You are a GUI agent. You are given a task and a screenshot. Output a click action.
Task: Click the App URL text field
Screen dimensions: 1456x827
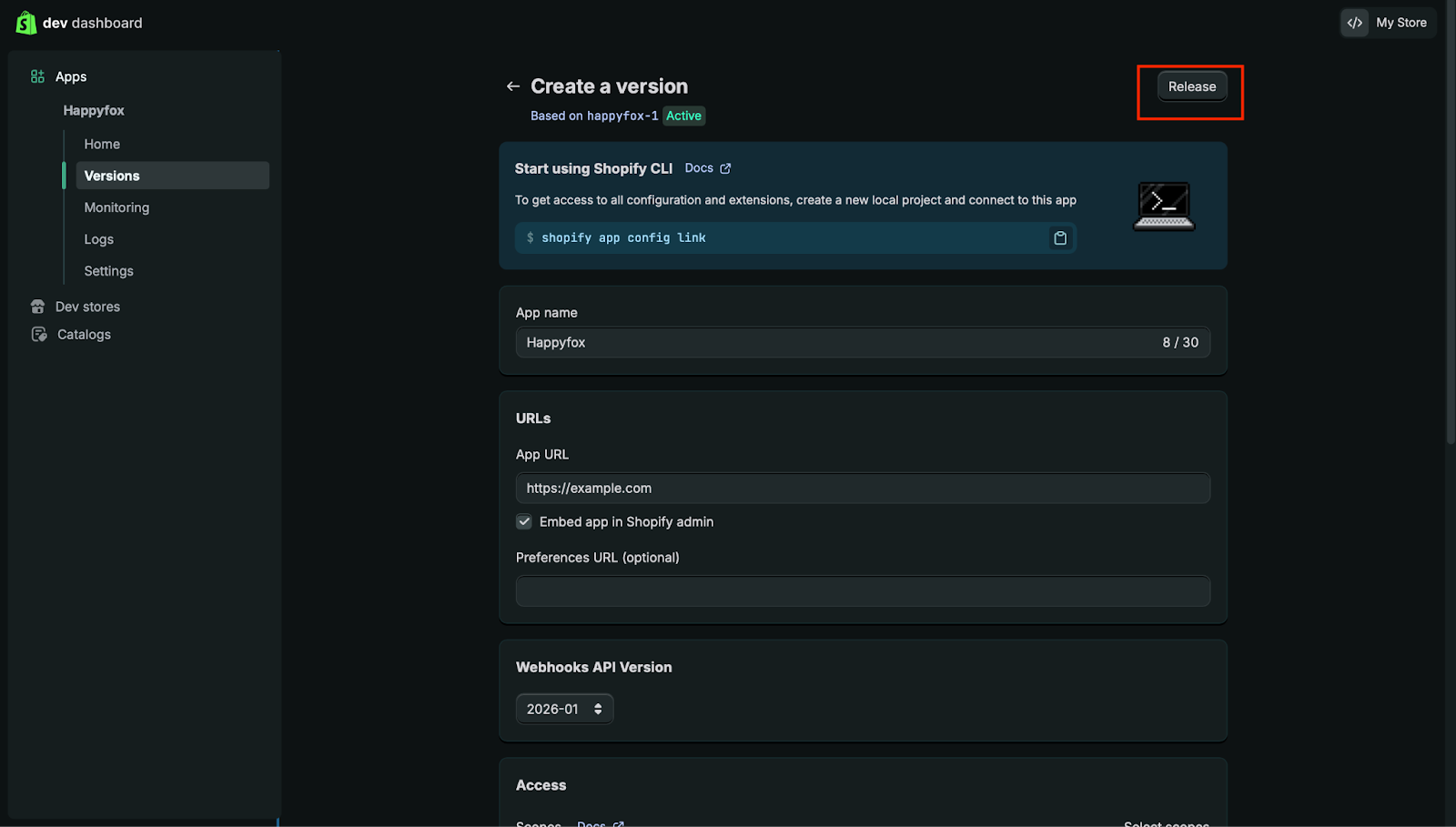point(862,489)
